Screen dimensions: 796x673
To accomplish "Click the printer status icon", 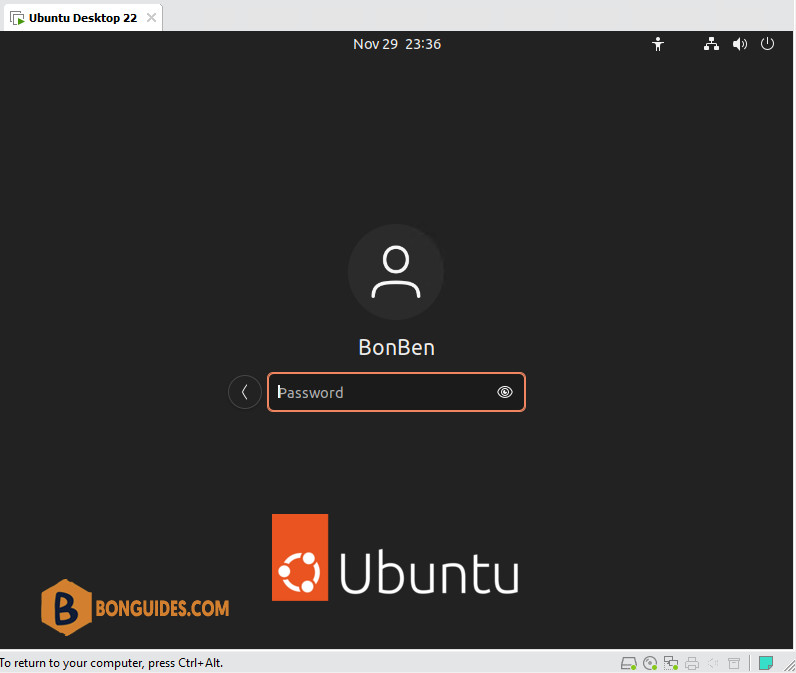I will pos(692,663).
